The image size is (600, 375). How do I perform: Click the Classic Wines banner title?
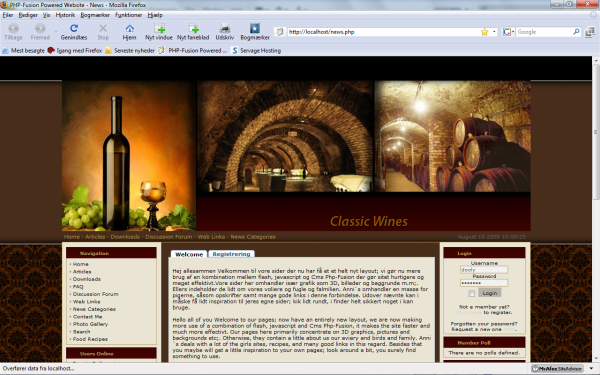(368, 221)
